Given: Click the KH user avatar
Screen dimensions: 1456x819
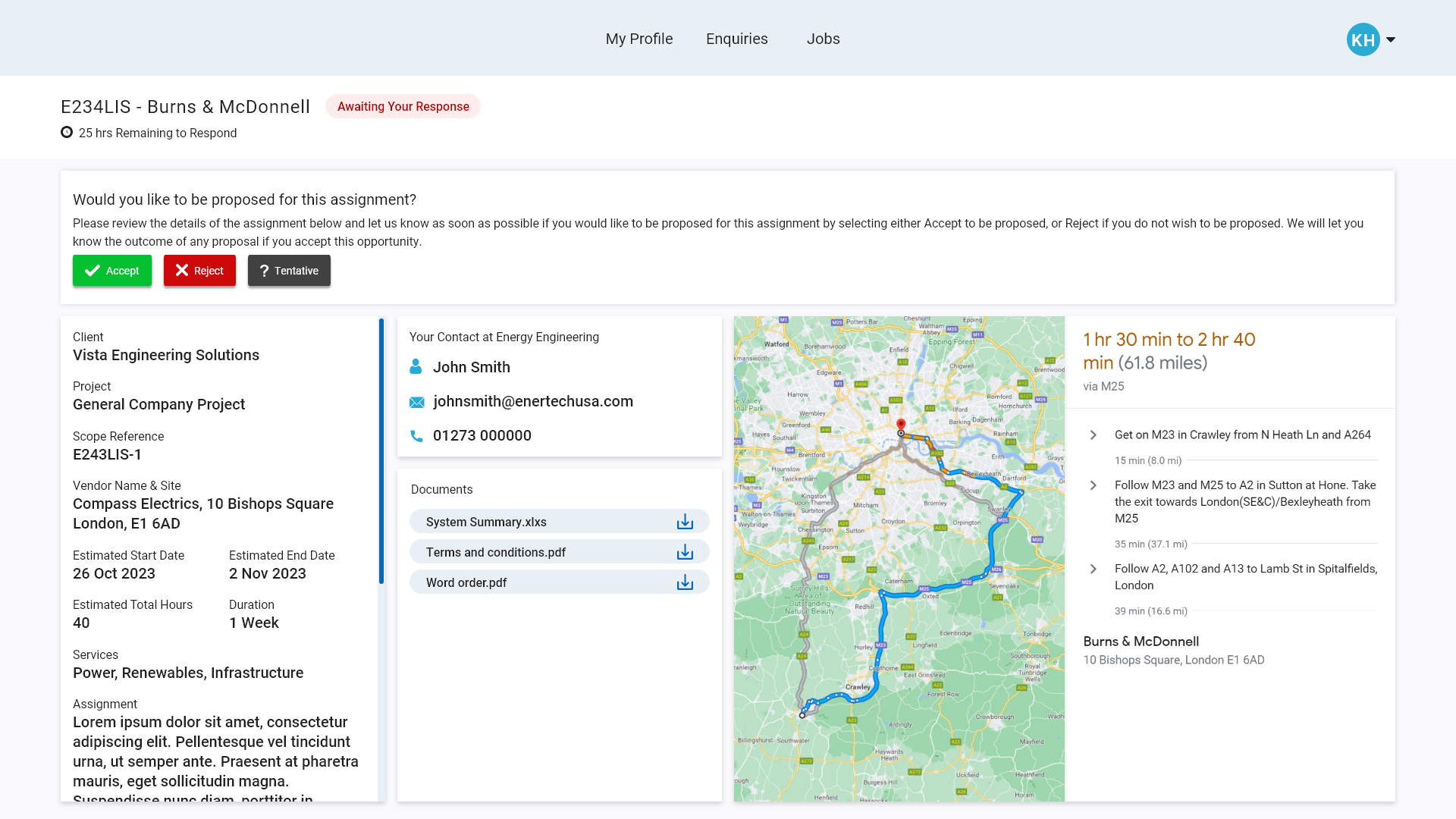Looking at the screenshot, I should point(1363,39).
